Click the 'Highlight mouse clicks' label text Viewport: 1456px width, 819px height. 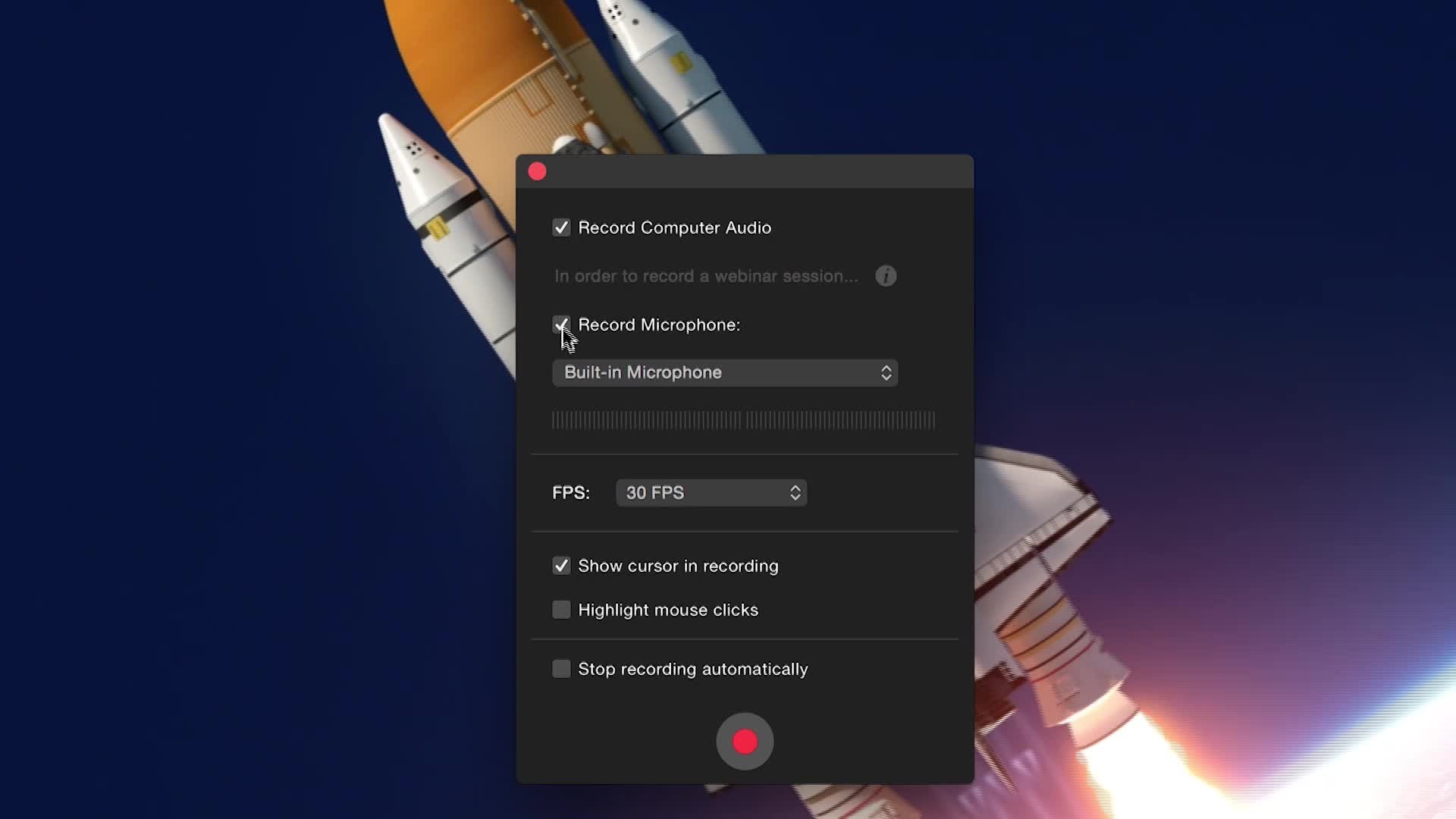(667, 610)
